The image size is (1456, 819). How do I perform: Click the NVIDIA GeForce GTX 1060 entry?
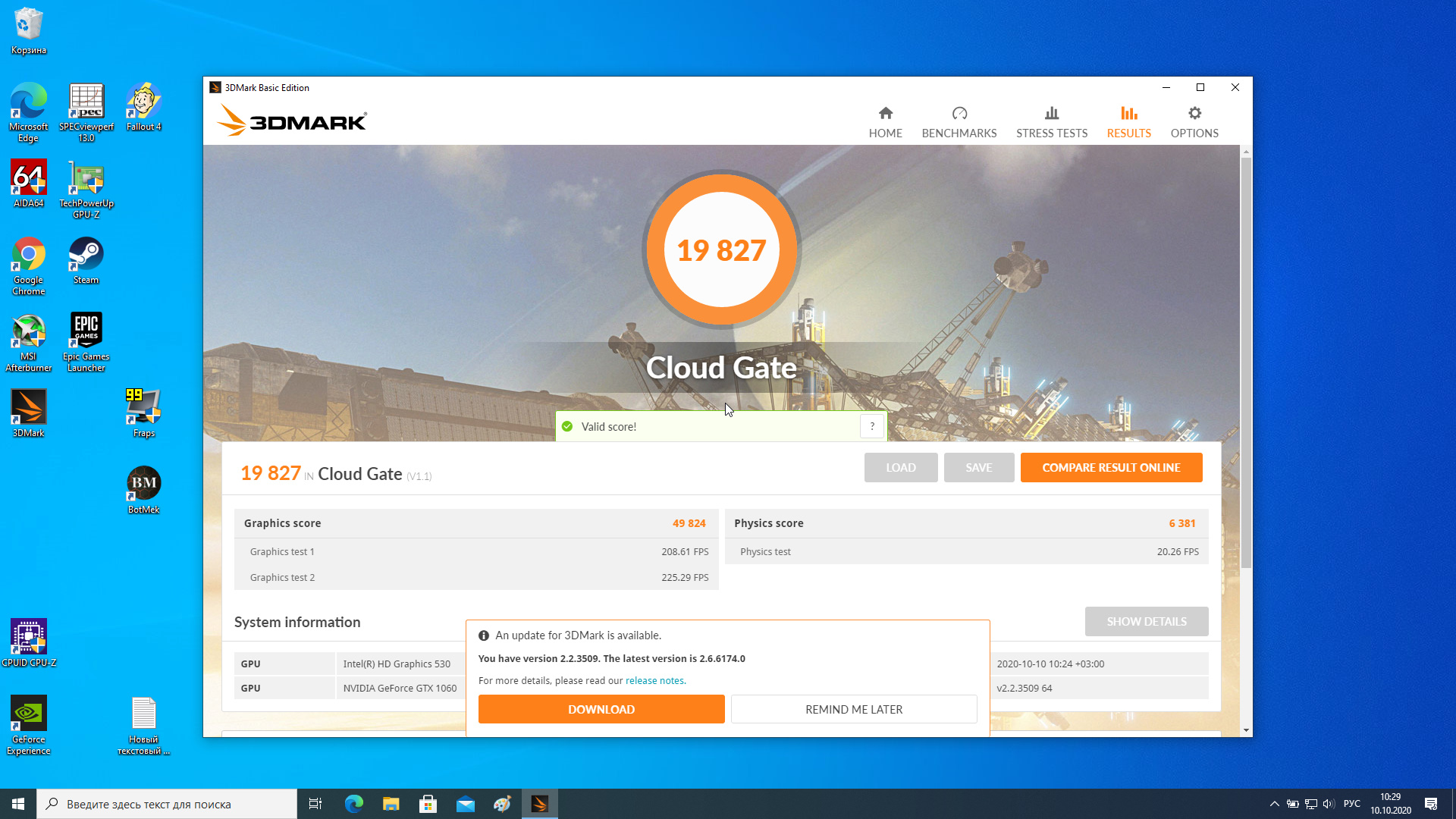(x=400, y=688)
